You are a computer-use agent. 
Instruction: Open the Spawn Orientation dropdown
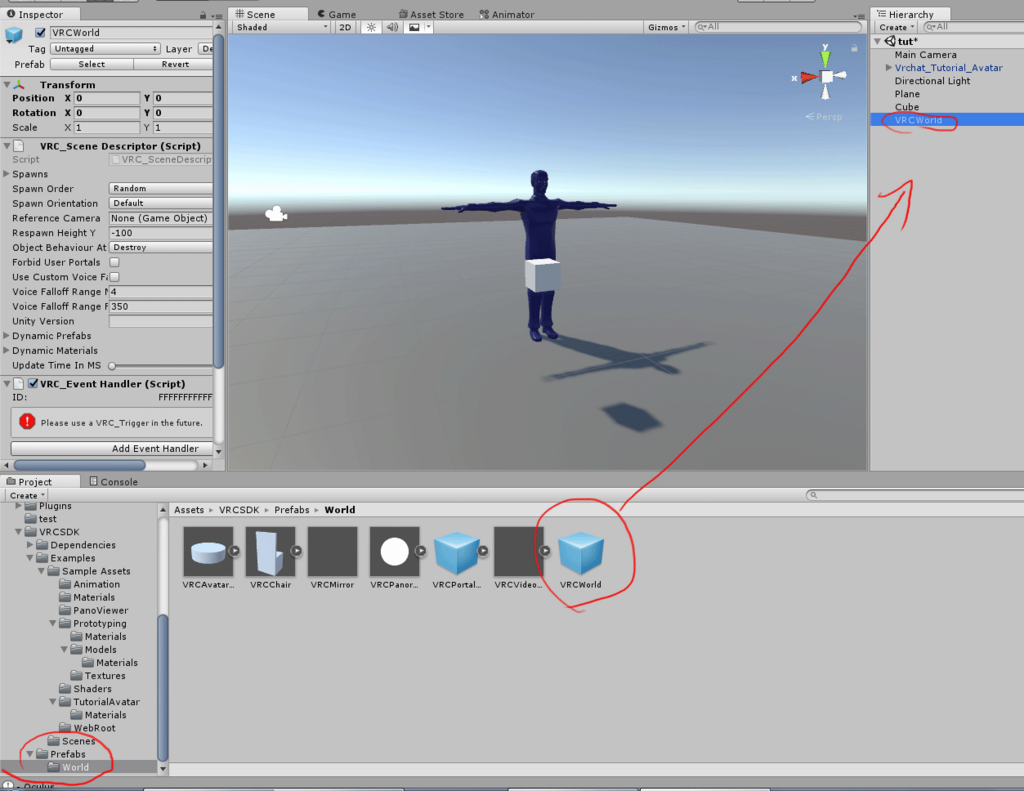tap(161, 203)
